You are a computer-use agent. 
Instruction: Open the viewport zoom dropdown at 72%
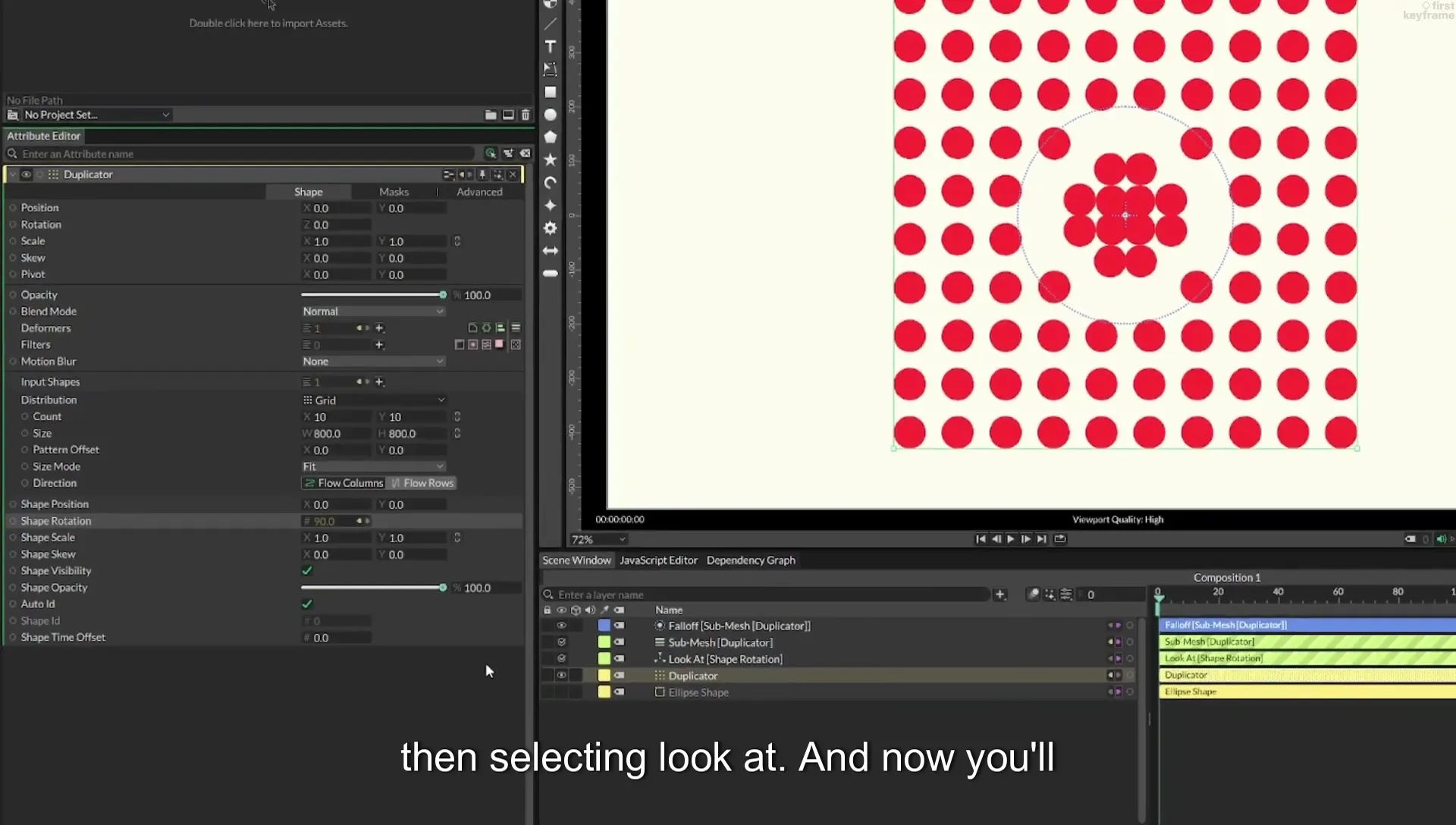click(599, 540)
